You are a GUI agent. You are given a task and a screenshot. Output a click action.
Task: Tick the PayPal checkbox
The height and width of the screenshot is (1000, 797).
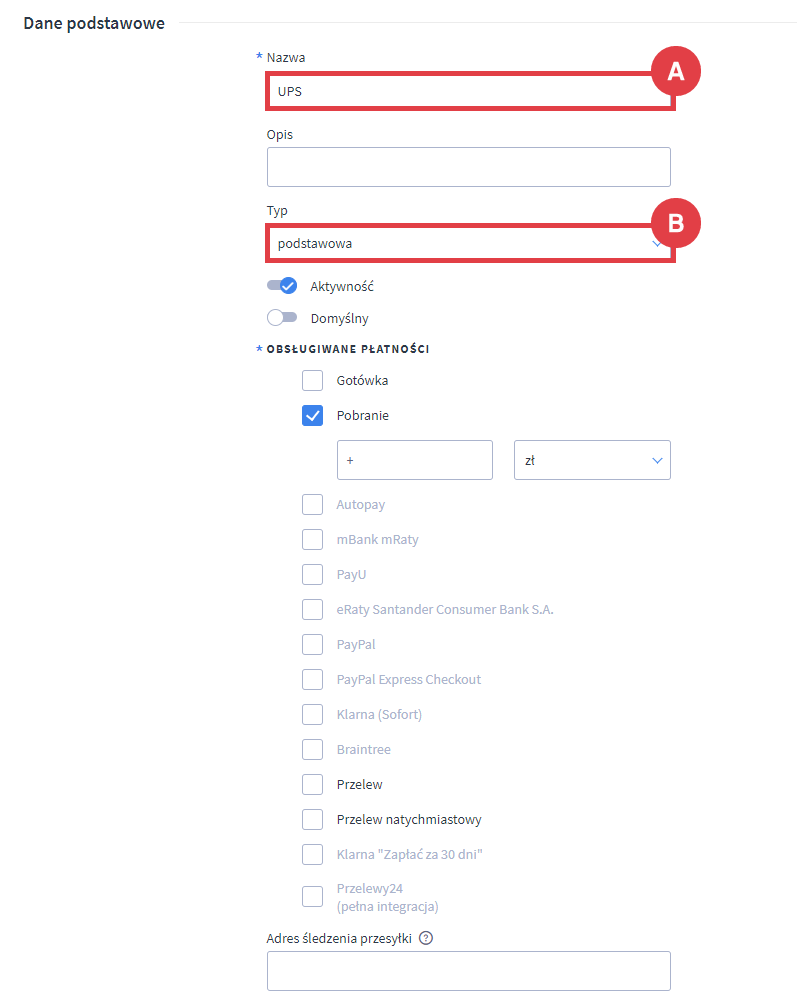[x=312, y=645]
